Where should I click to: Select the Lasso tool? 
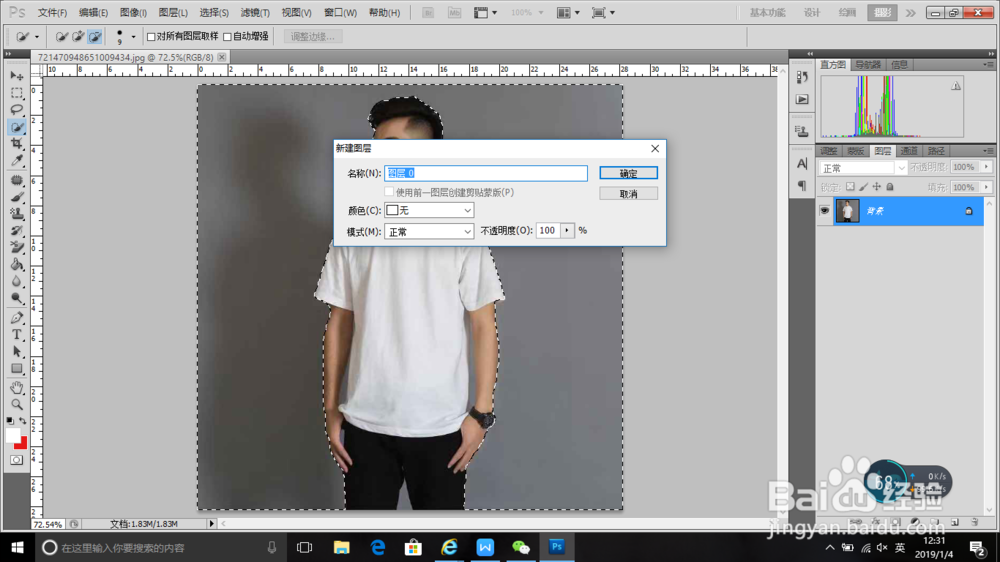[x=17, y=110]
